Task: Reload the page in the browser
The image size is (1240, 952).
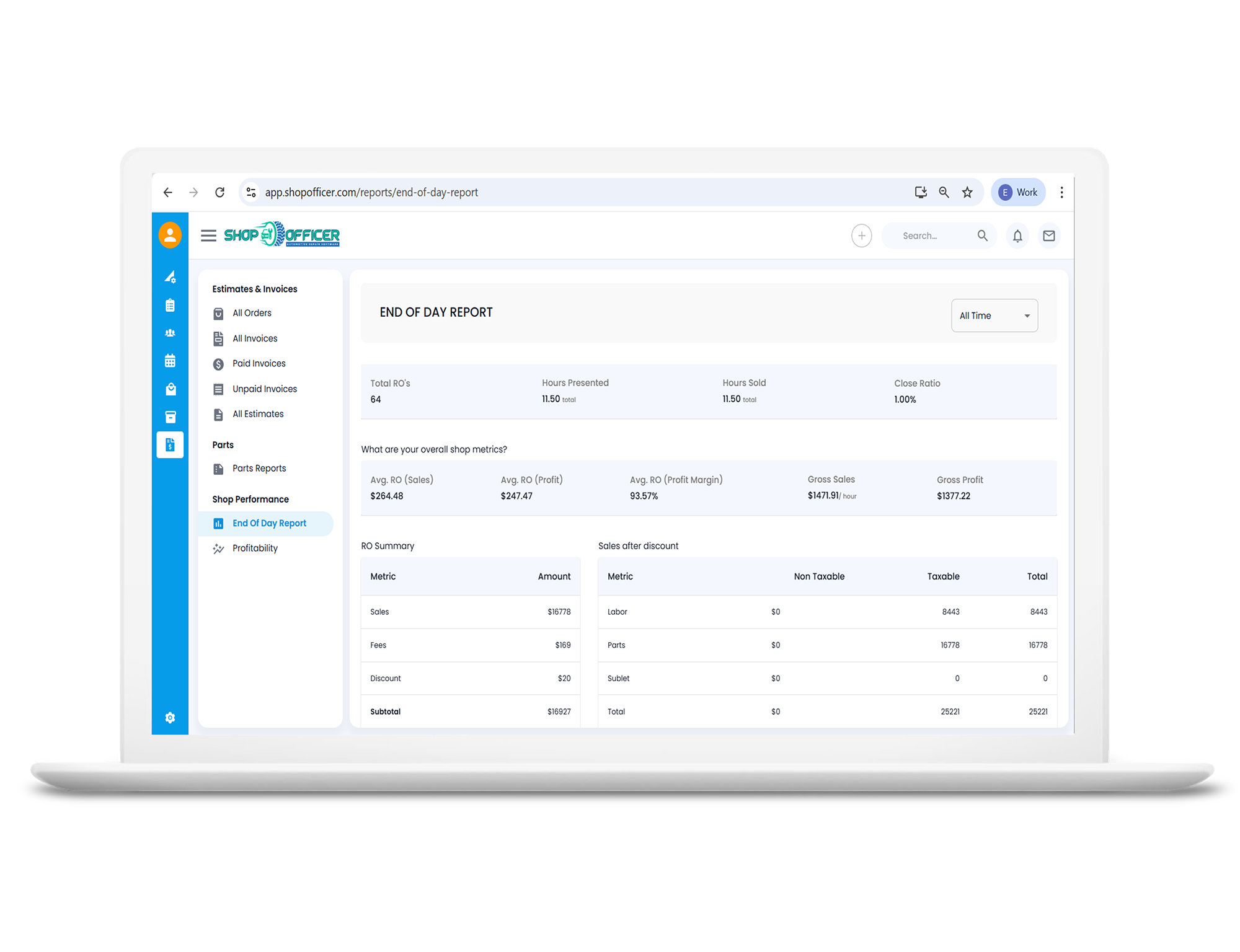Action: (x=219, y=192)
